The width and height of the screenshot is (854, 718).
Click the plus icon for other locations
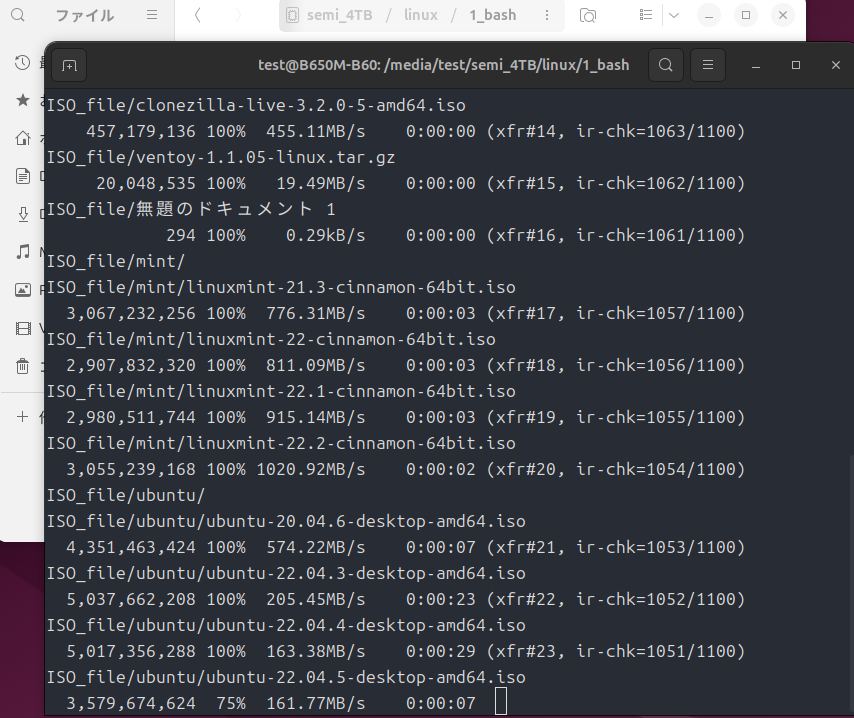pyautogui.click(x=23, y=416)
